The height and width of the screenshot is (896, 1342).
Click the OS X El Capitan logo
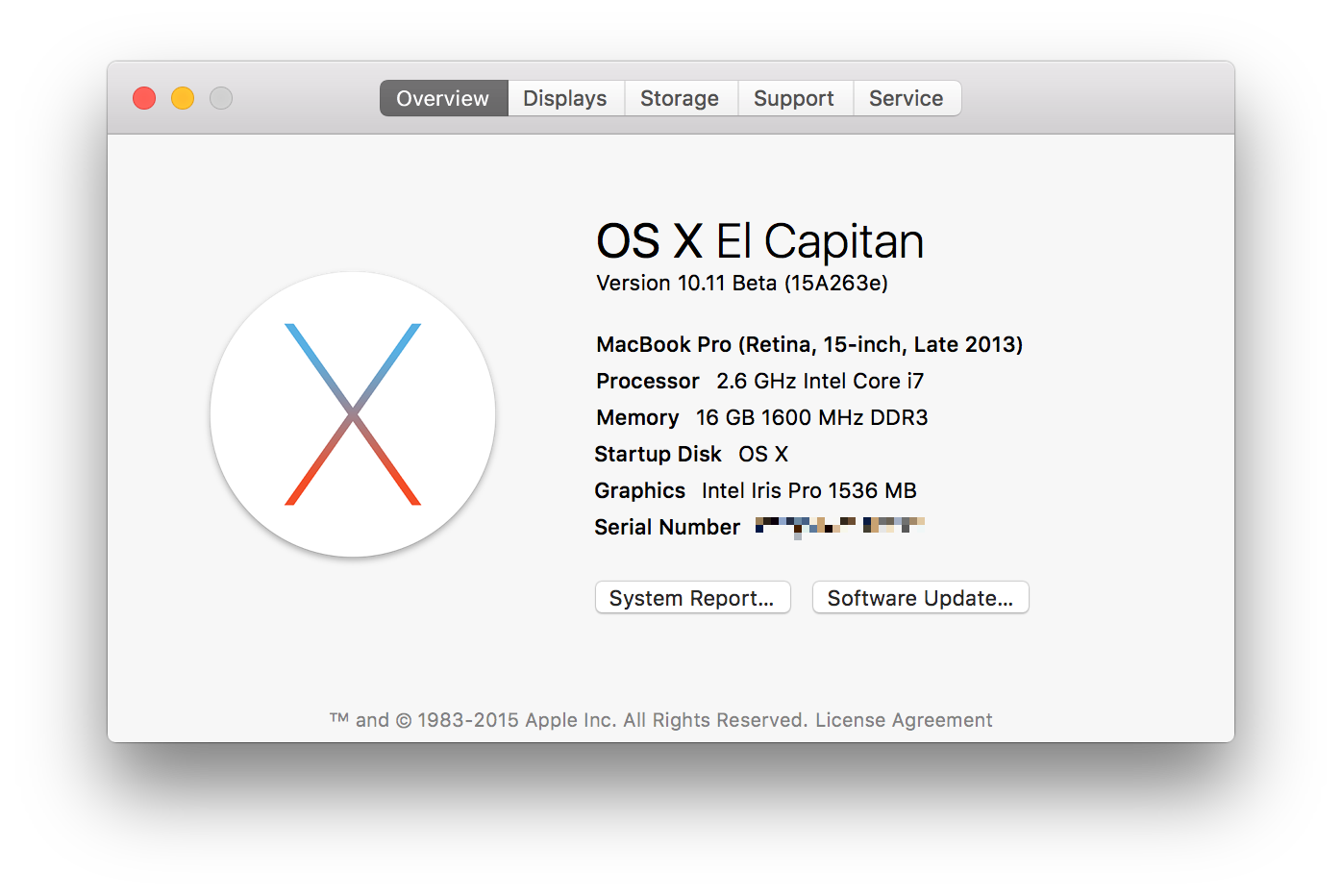coord(353,414)
